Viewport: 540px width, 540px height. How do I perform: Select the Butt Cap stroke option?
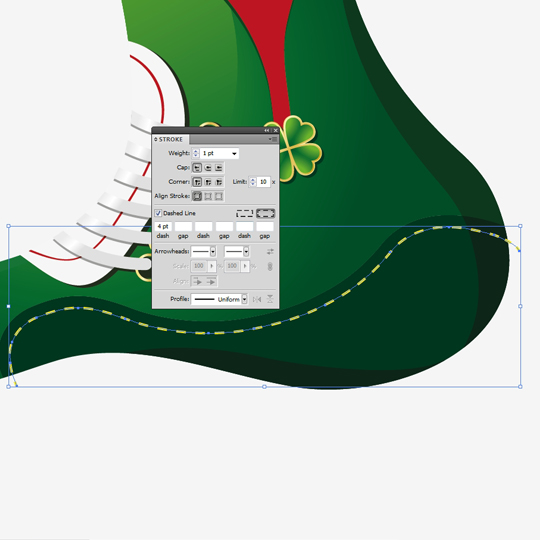[197, 168]
